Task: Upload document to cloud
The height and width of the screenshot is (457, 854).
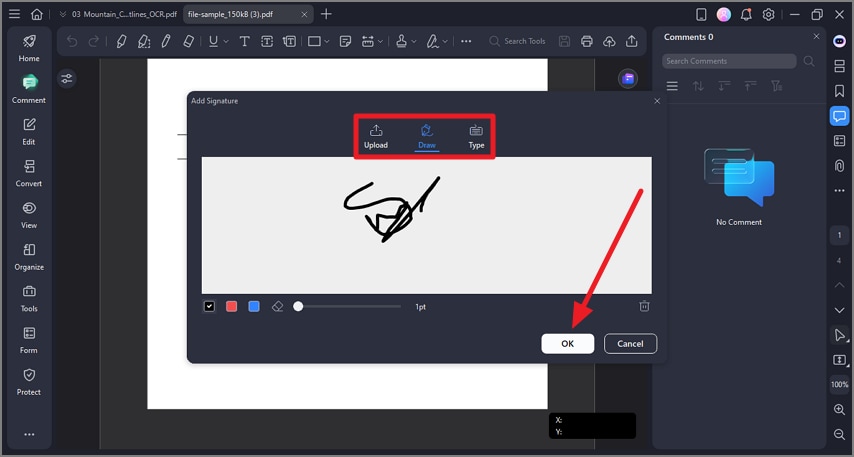Action: coord(609,41)
